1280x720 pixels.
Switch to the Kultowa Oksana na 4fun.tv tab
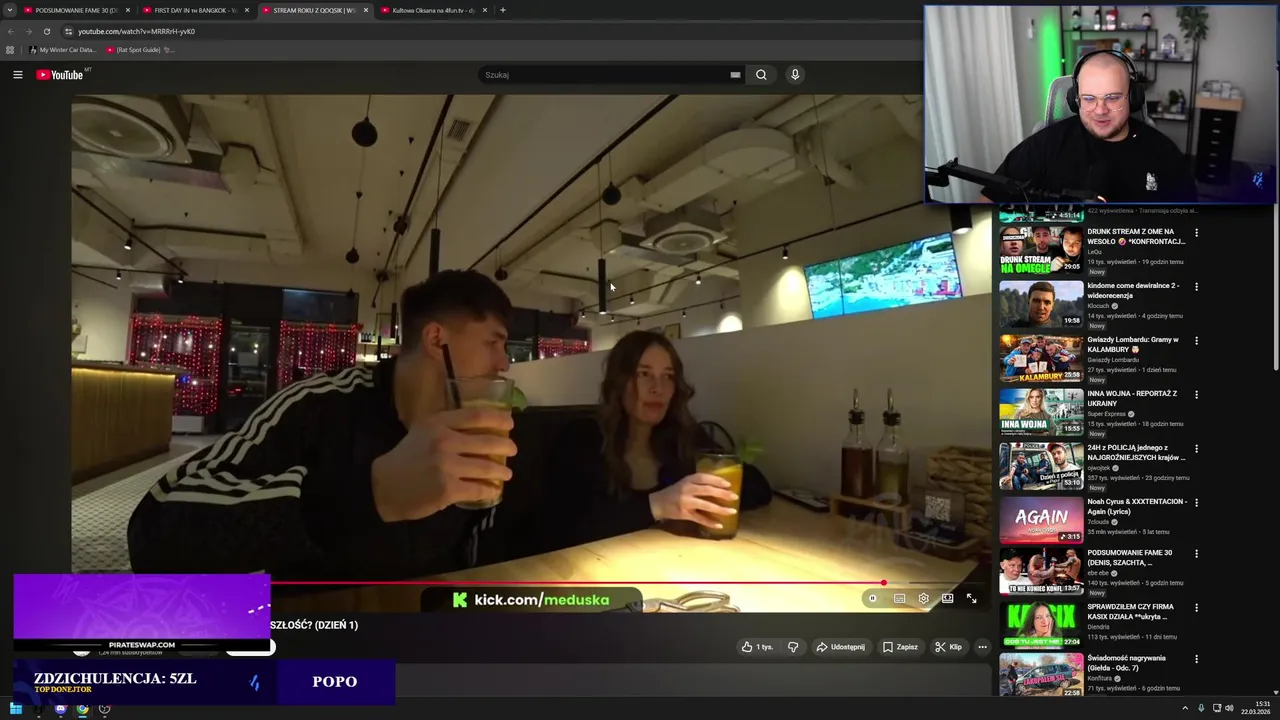pos(432,10)
